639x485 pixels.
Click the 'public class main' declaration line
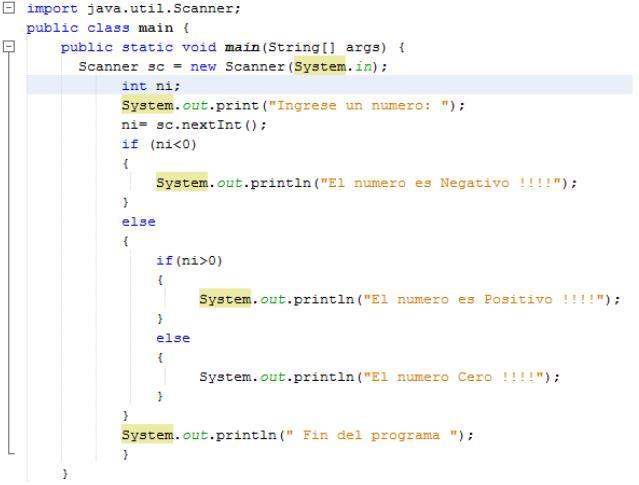(108, 28)
